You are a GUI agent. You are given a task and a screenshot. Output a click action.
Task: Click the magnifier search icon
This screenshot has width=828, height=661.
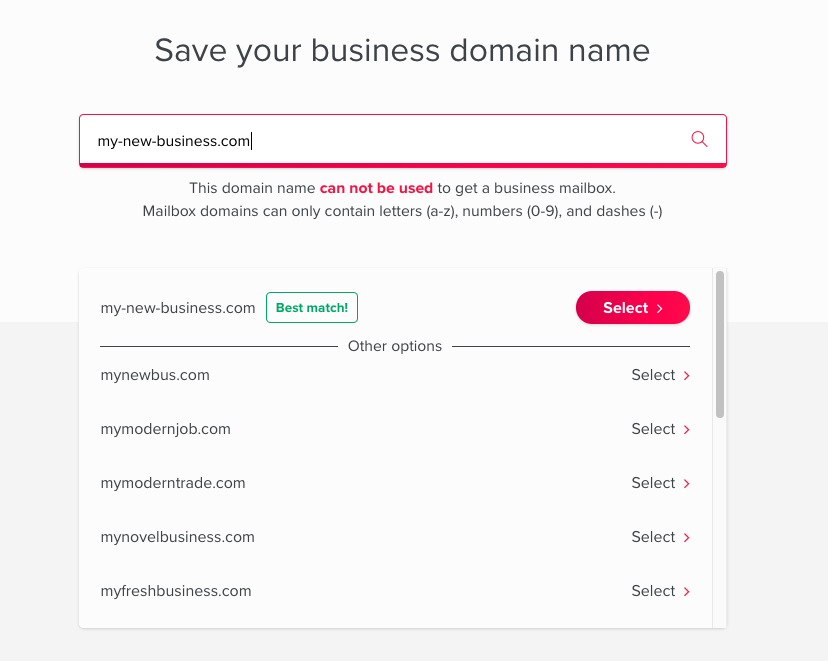point(699,139)
